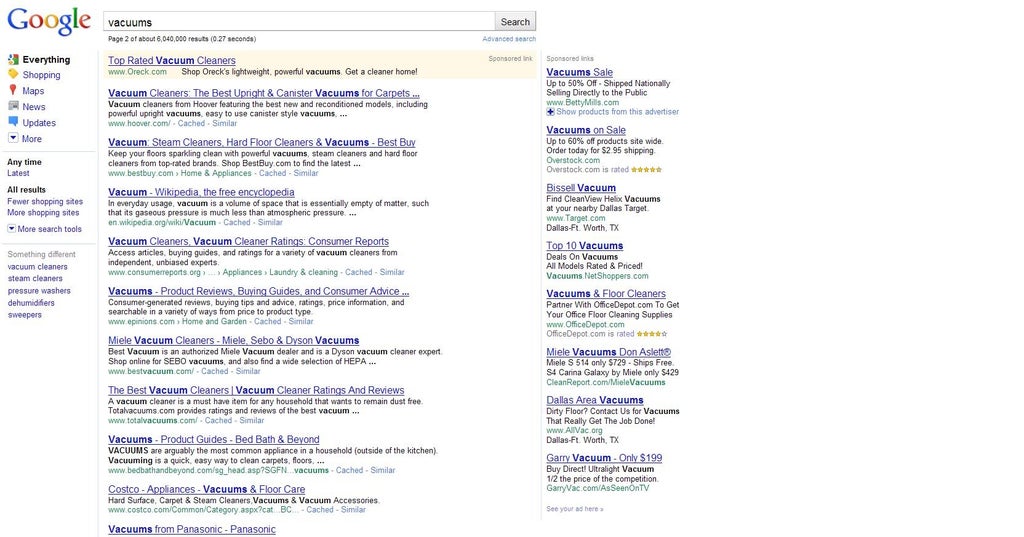Click Cached link for hoover.com result
The height and width of the screenshot is (537, 1024).
coord(189,124)
